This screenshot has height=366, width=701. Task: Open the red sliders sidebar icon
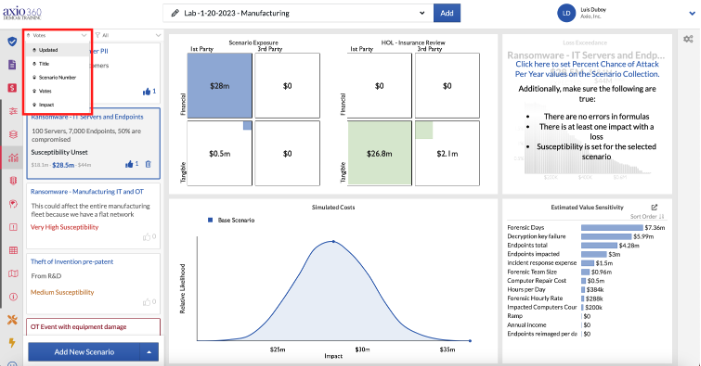point(13,111)
